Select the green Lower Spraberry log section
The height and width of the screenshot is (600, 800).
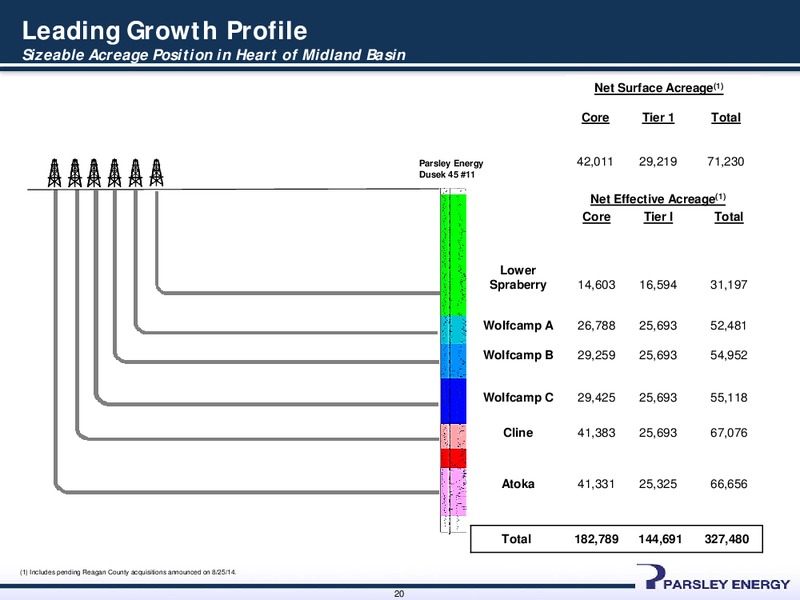[x=454, y=255]
